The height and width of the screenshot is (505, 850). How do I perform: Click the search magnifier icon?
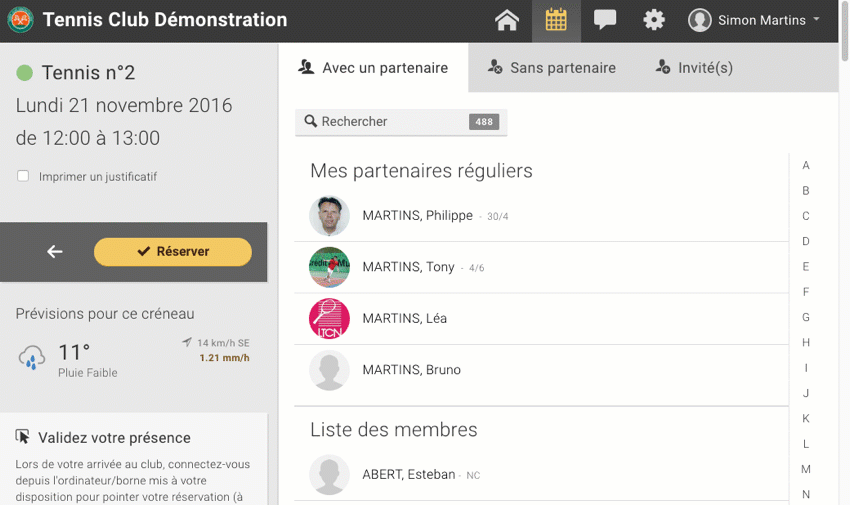[x=311, y=122]
